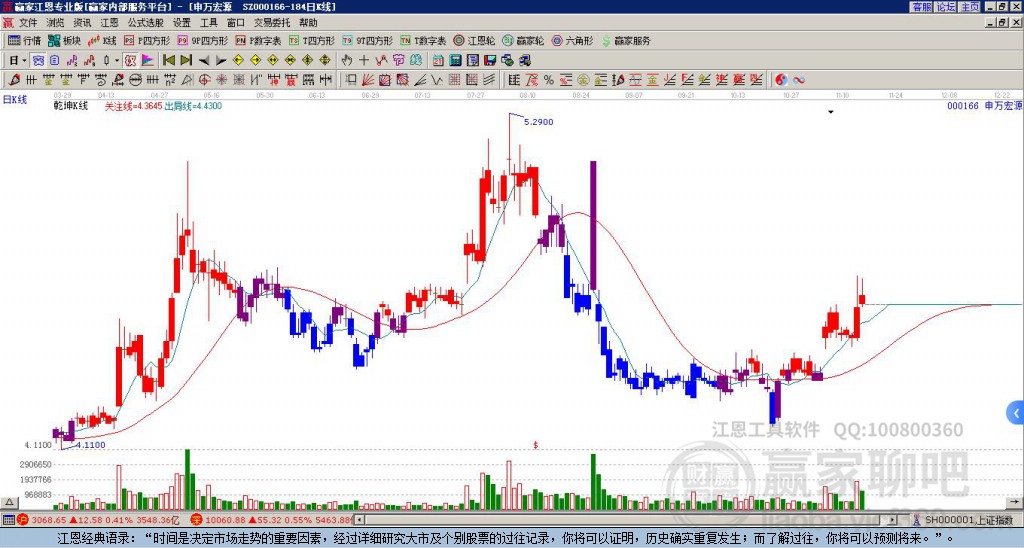This screenshot has height=548, width=1024.
Task: Jump to last bar green arrow
Action: pyautogui.click(x=186, y=61)
